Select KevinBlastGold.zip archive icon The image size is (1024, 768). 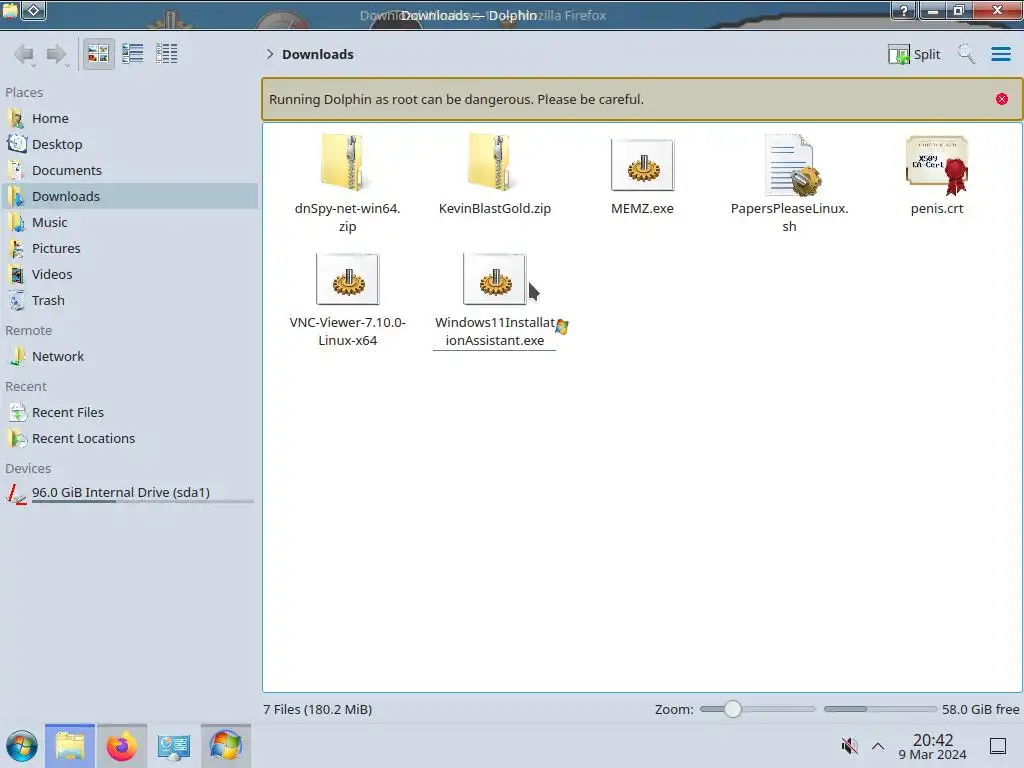[x=494, y=162]
